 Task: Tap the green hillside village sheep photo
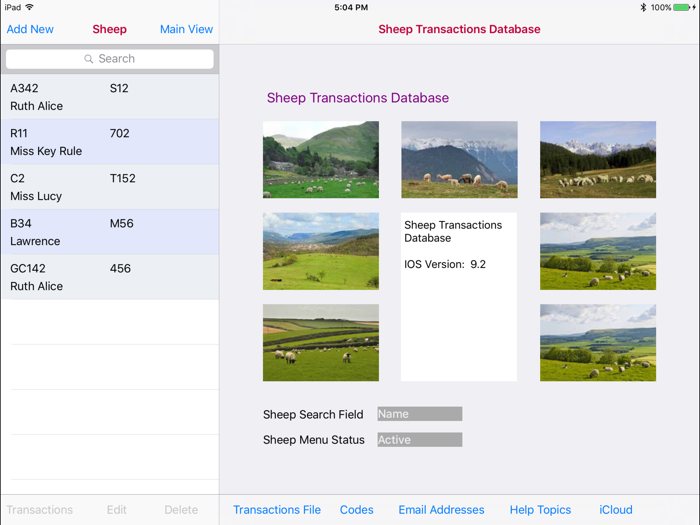pyautogui.click(x=321, y=159)
